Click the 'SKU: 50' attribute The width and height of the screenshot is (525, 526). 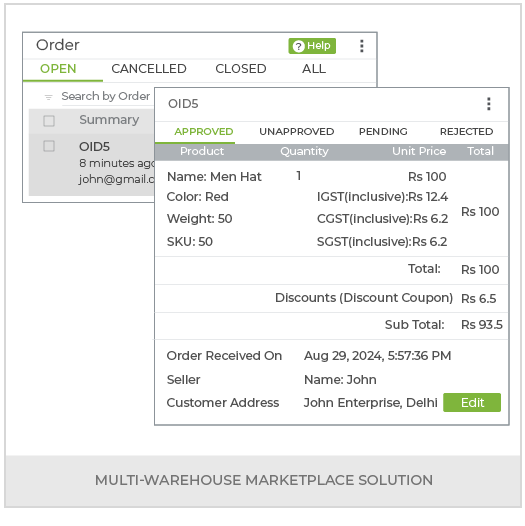pos(190,242)
